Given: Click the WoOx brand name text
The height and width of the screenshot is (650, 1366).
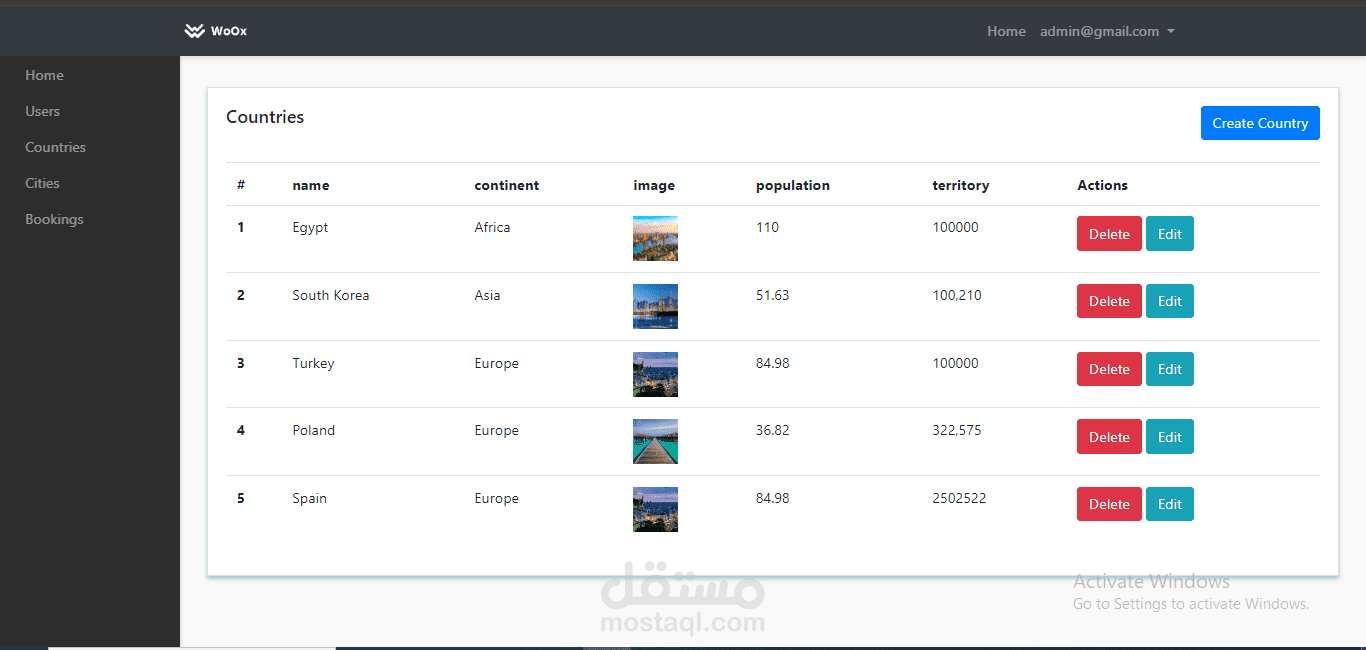Looking at the screenshot, I should pos(229,31).
